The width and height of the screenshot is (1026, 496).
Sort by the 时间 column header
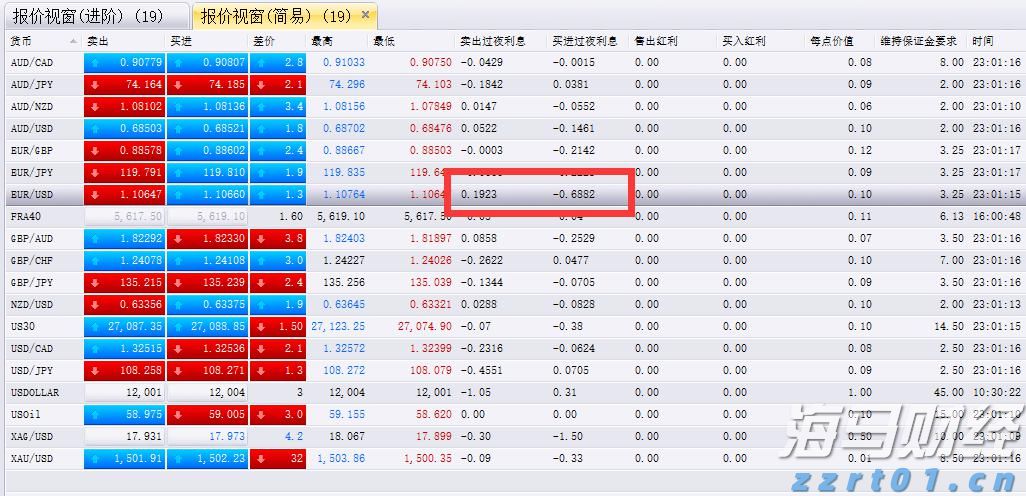point(982,42)
